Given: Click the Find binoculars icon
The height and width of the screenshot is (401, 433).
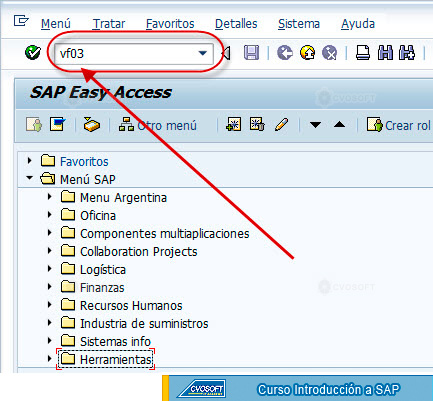Looking at the screenshot, I should pyautogui.click(x=385, y=53).
